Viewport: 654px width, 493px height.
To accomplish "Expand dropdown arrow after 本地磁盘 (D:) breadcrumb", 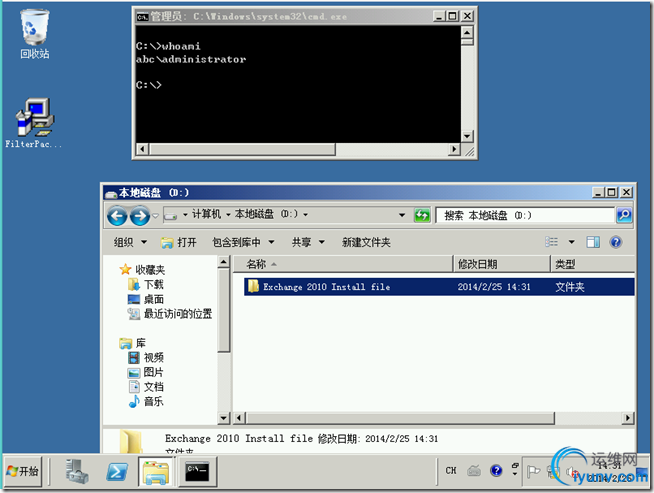I will click(305, 215).
